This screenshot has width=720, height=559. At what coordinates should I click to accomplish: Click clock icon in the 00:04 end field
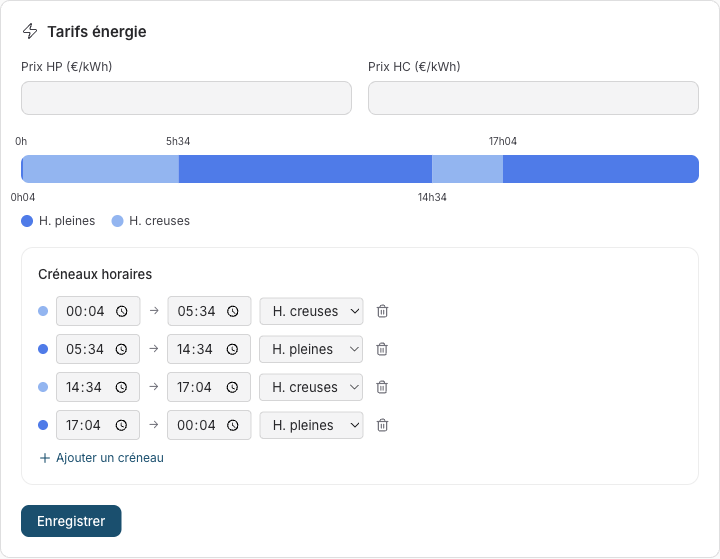(233, 425)
